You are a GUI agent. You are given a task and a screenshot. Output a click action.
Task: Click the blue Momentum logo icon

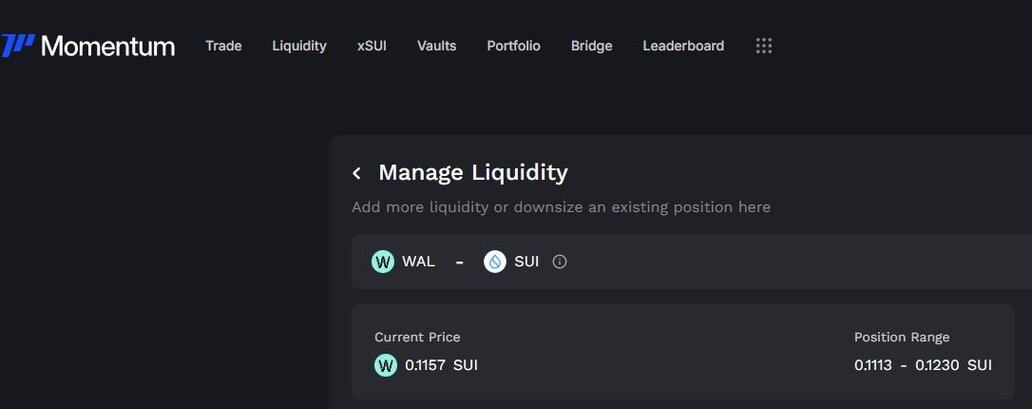(x=18, y=46)
